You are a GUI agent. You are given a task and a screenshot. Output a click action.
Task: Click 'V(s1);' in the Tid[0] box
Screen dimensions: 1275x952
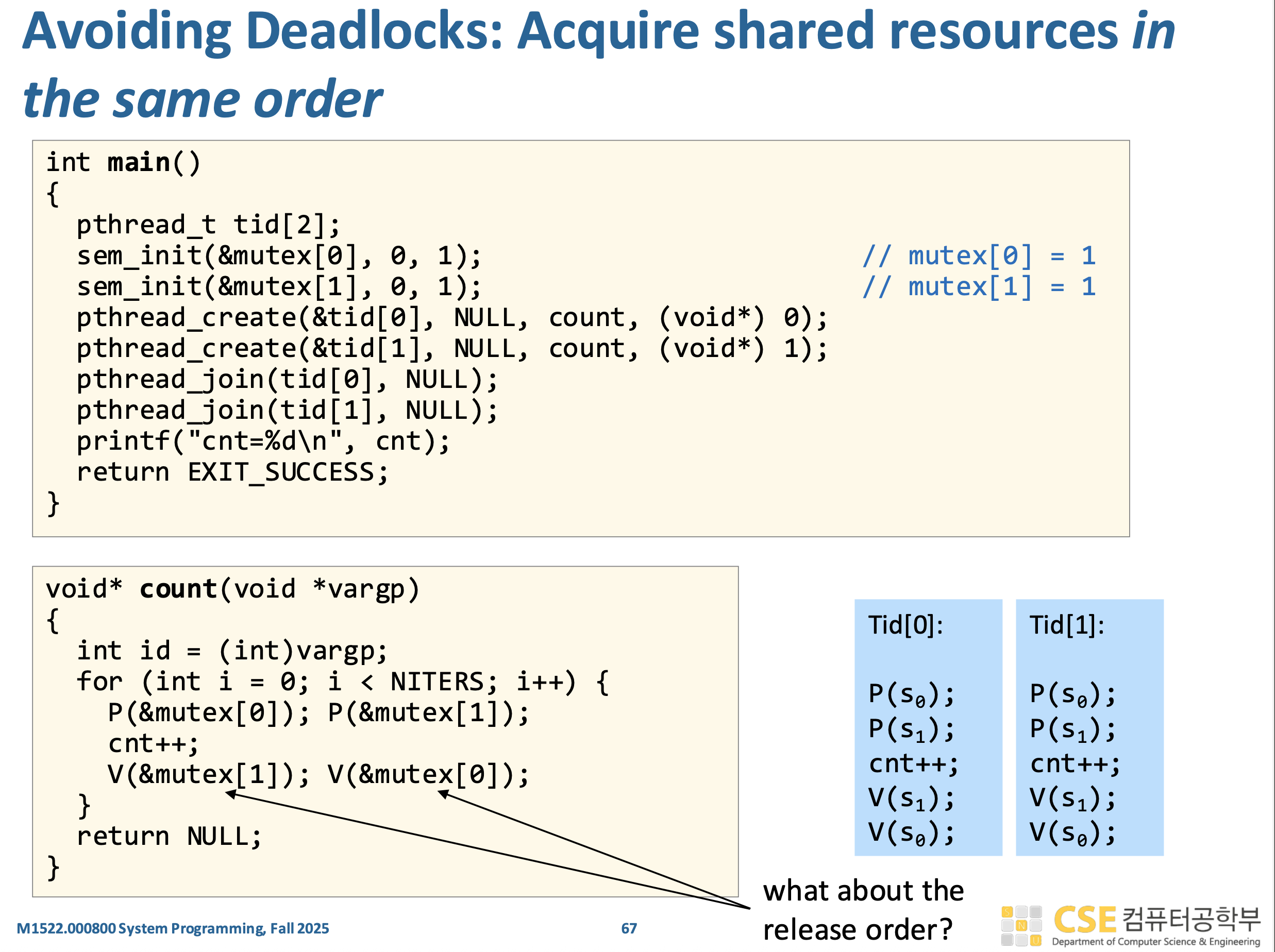(x=911, y=798)
